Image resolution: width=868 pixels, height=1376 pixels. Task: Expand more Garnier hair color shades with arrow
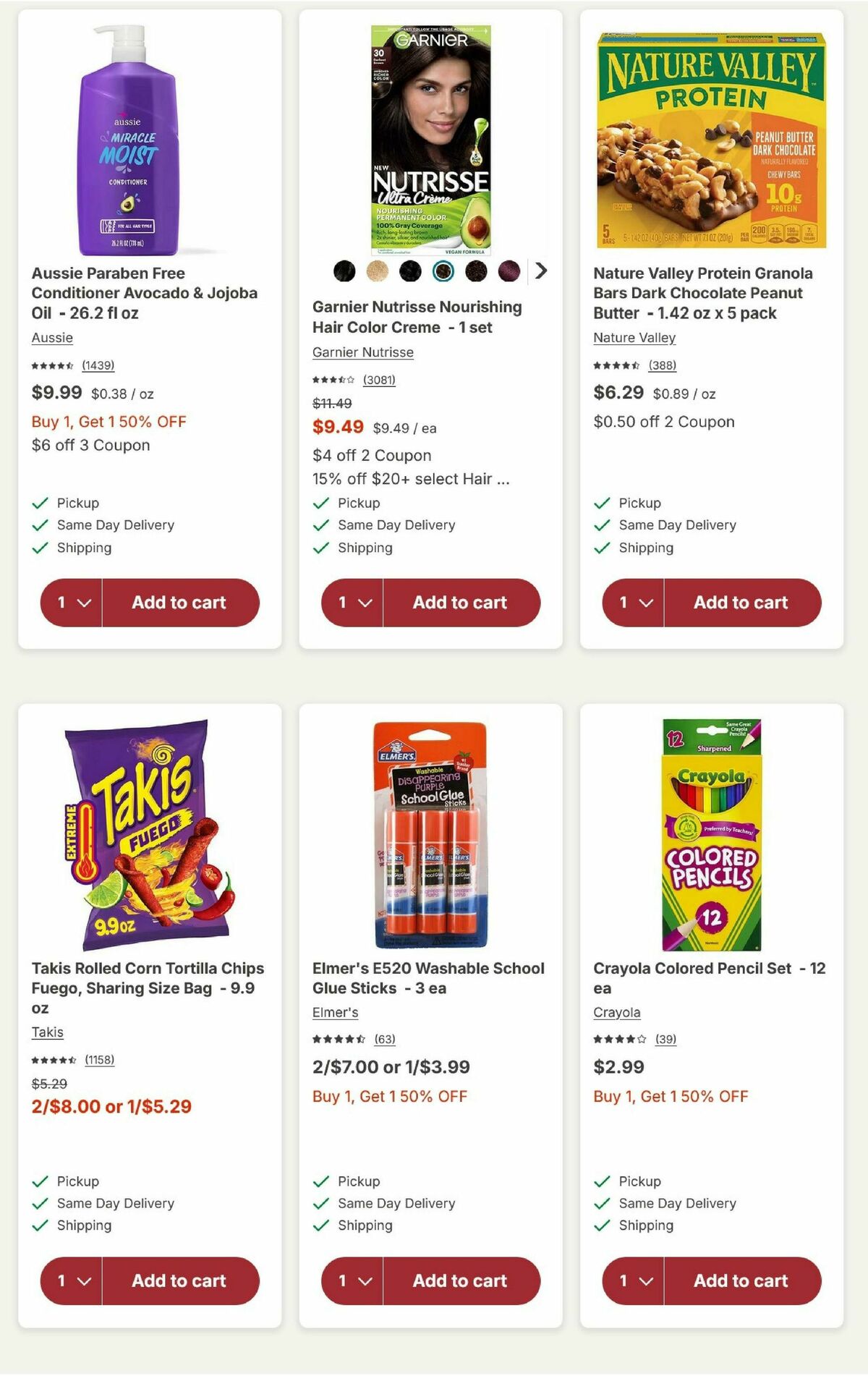541,271
